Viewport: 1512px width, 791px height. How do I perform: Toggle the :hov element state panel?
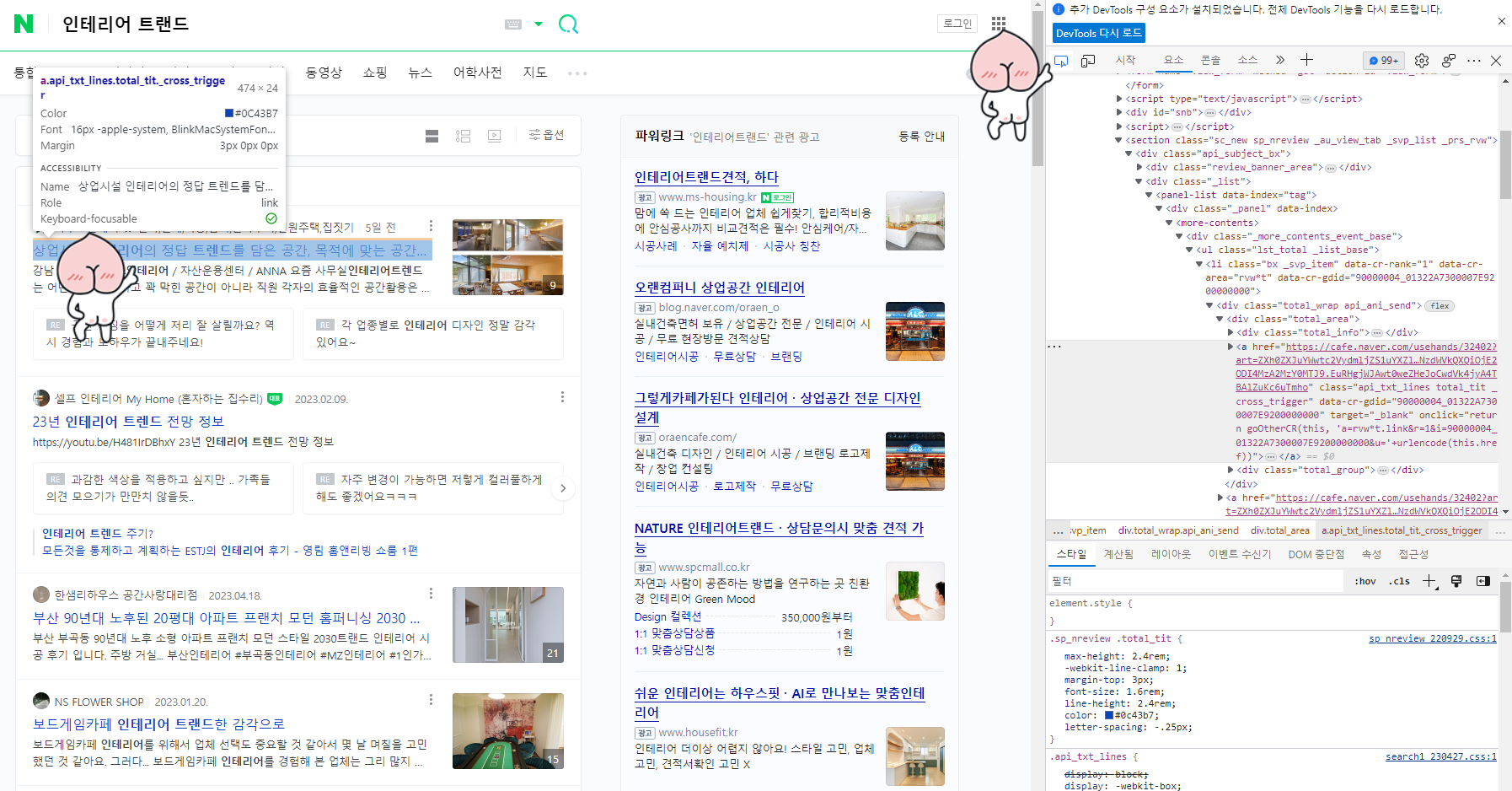click(1365, 581)
